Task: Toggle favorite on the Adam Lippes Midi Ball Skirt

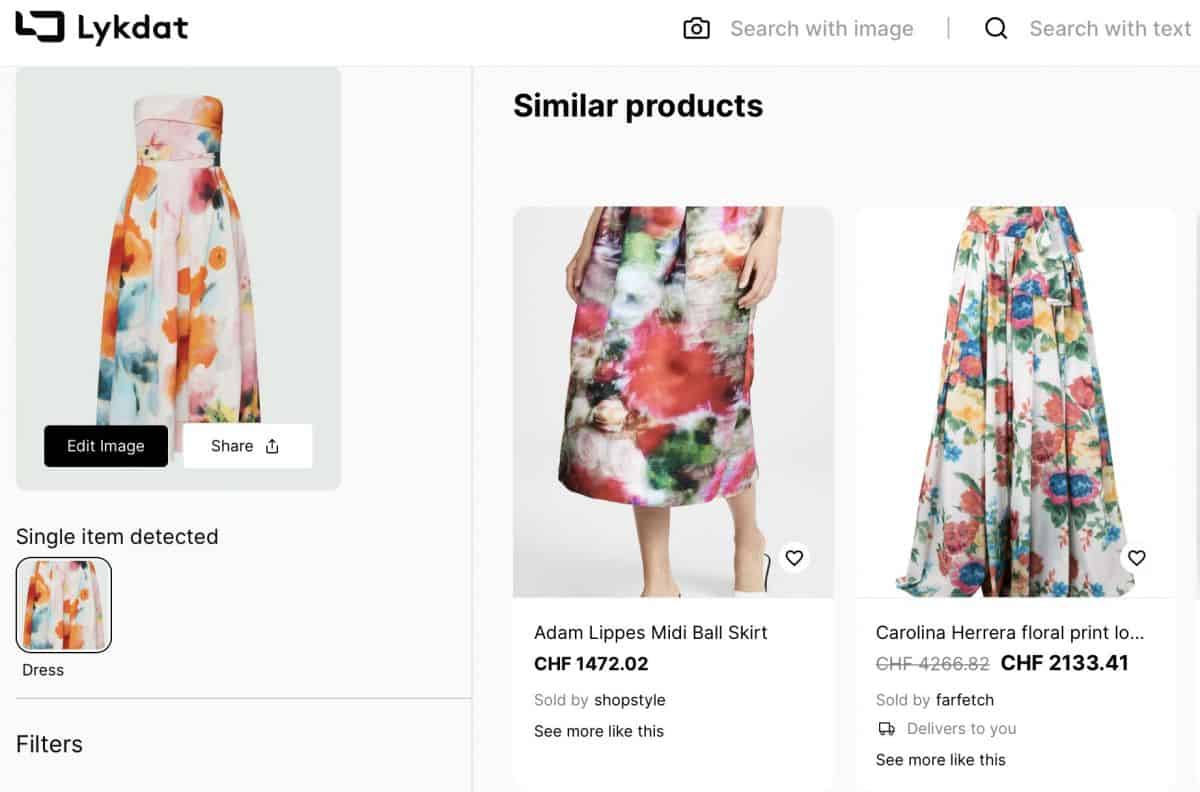Action: coord(794,557)
